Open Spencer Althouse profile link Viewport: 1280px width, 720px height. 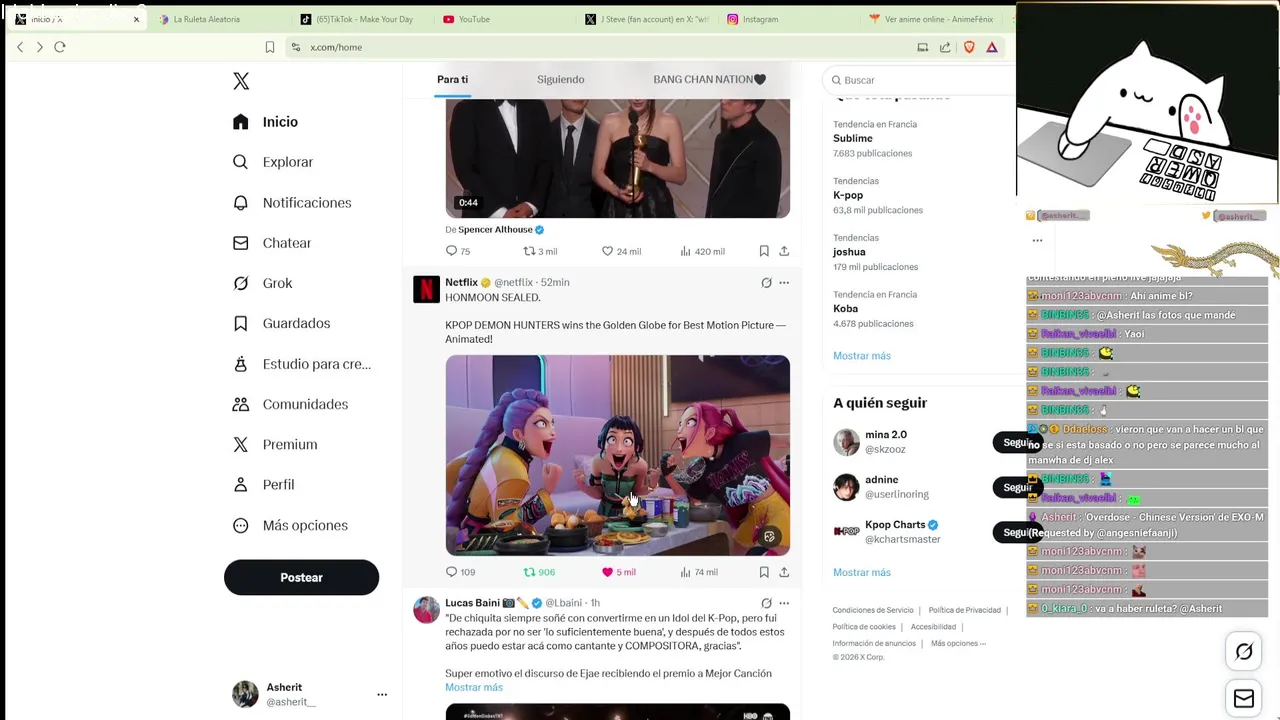495,230
